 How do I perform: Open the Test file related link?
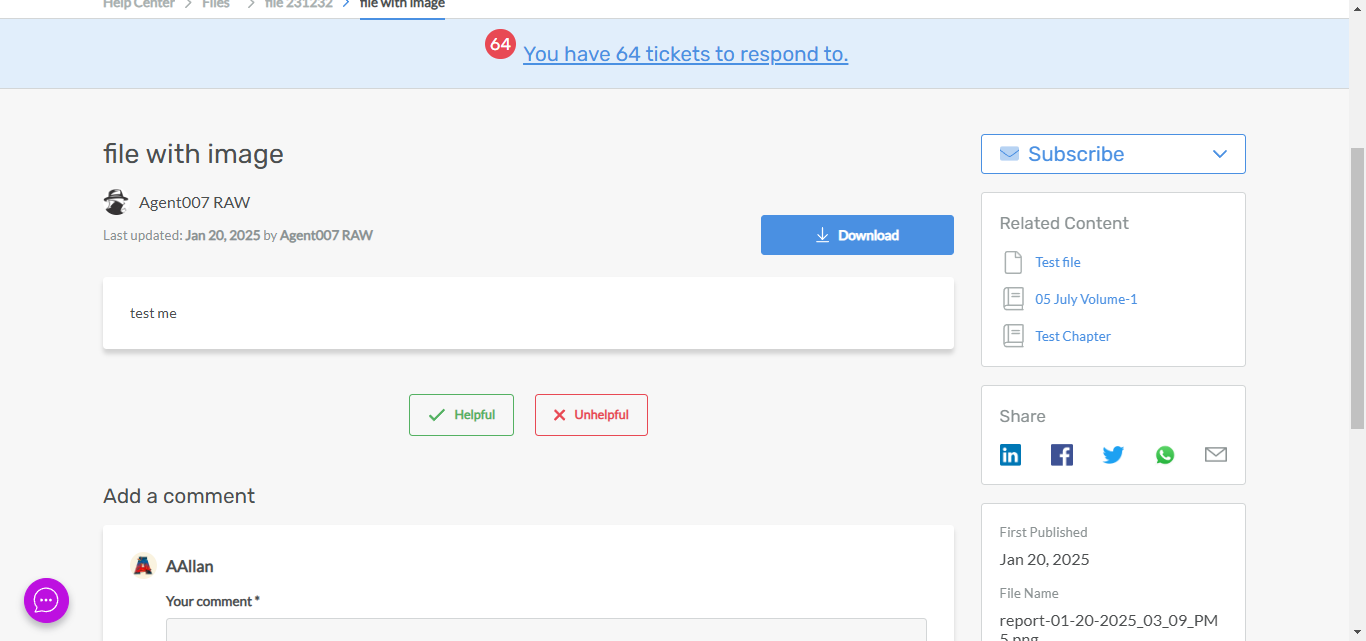[x=1057, y=262]
